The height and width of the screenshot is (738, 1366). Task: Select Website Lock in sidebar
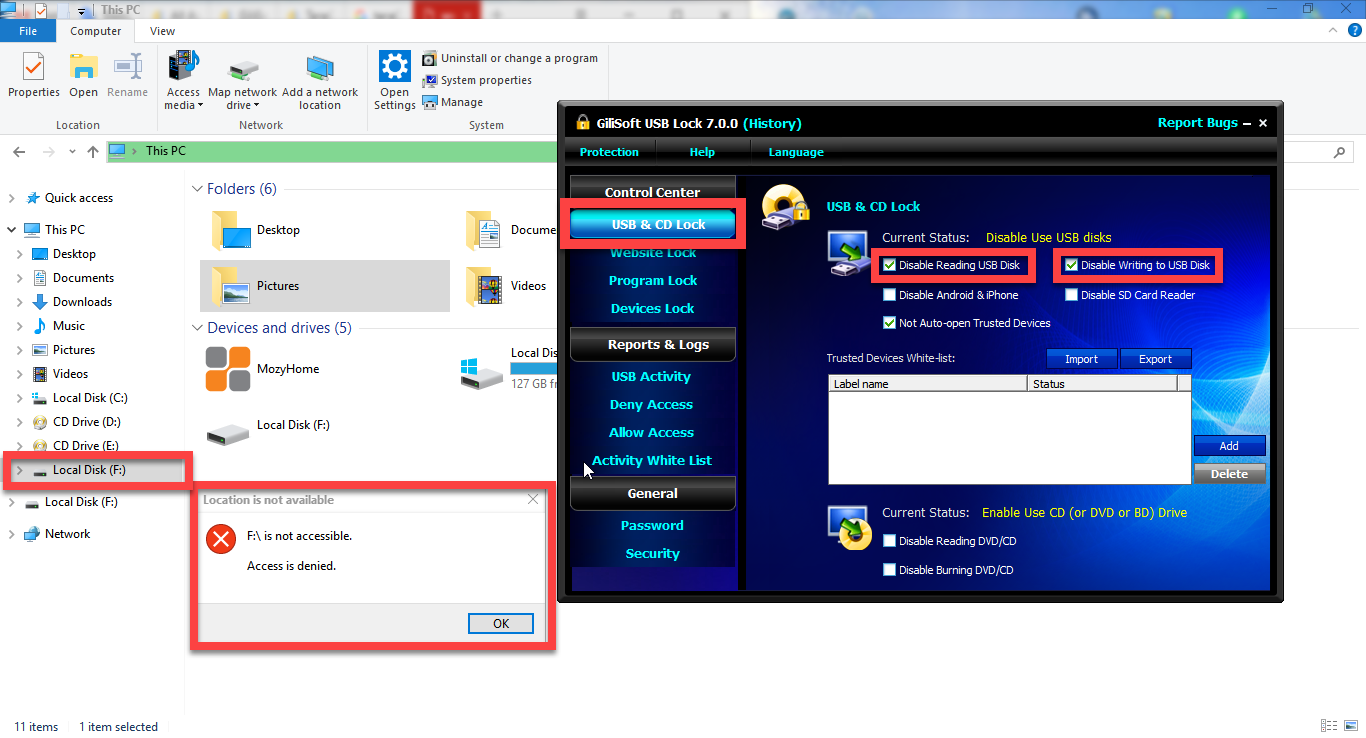coord(653,253)
